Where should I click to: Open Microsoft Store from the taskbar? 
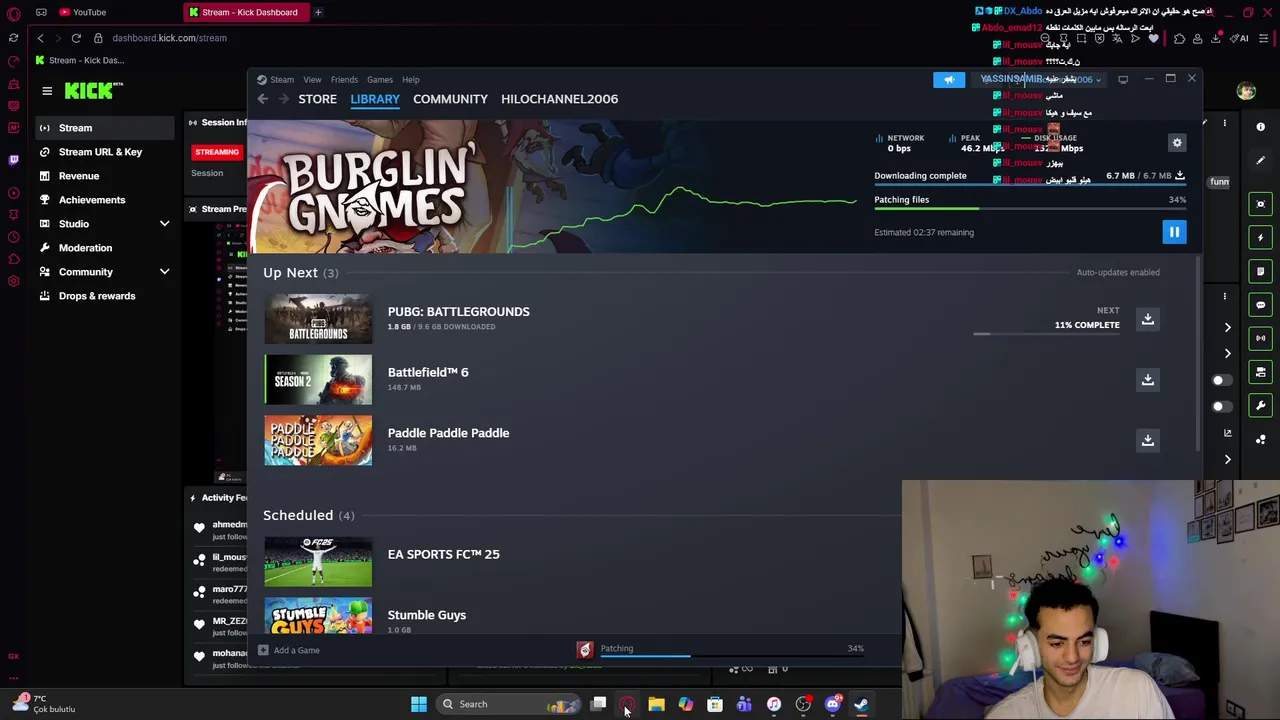tap(715, 704)
